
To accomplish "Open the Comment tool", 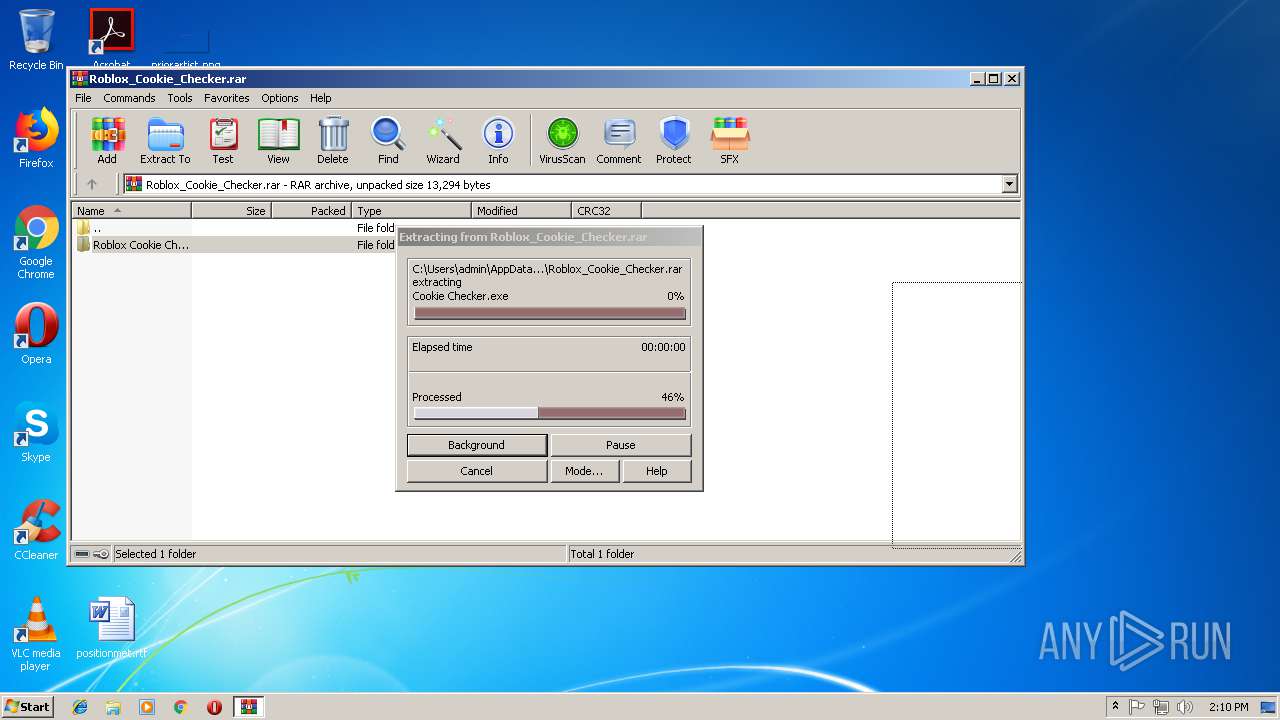I will (x=619, y=141).
